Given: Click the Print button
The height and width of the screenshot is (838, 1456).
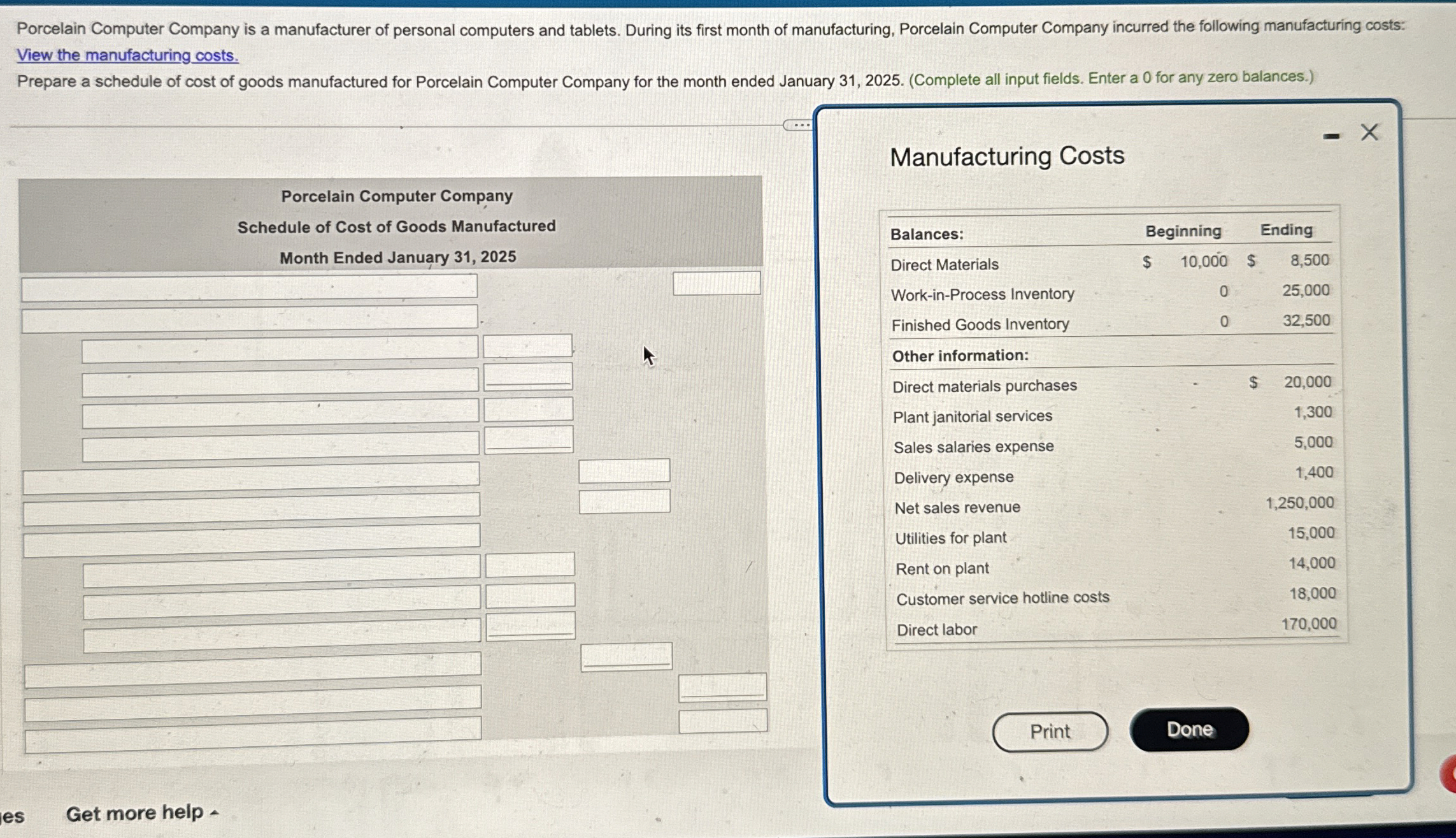Looking at the screenshot, I should 1050,732.
